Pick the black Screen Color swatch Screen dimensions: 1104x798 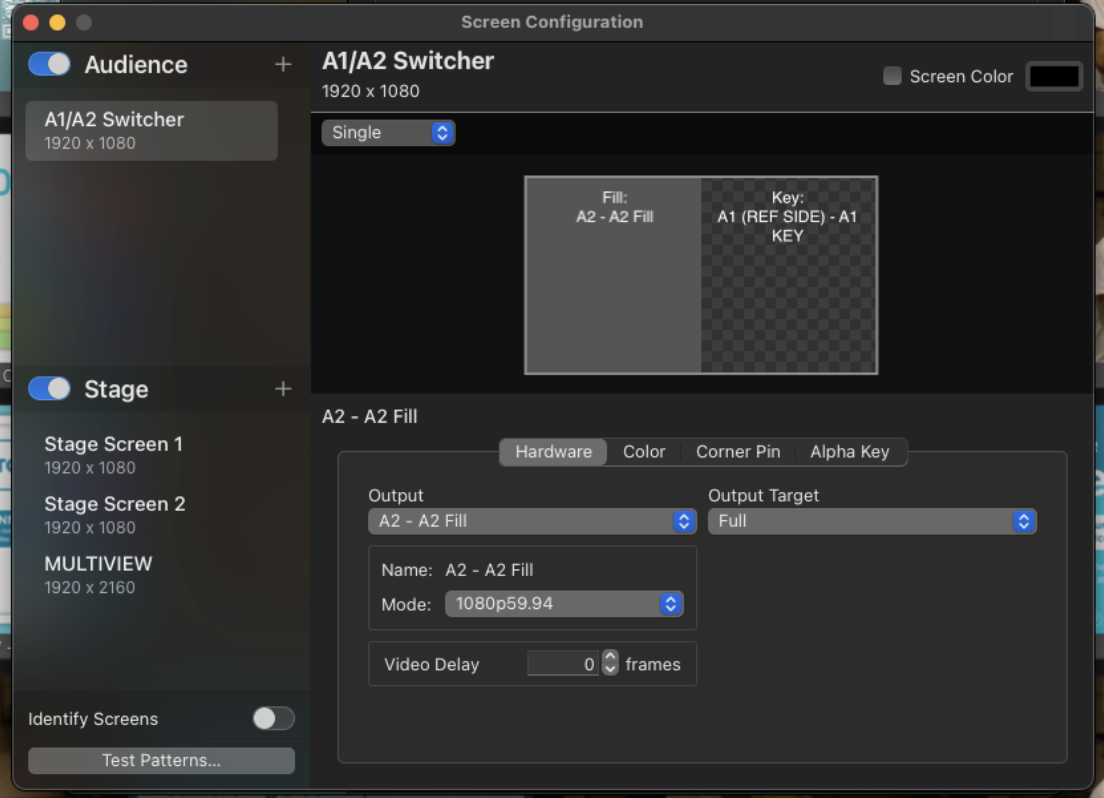(1053, 76)
